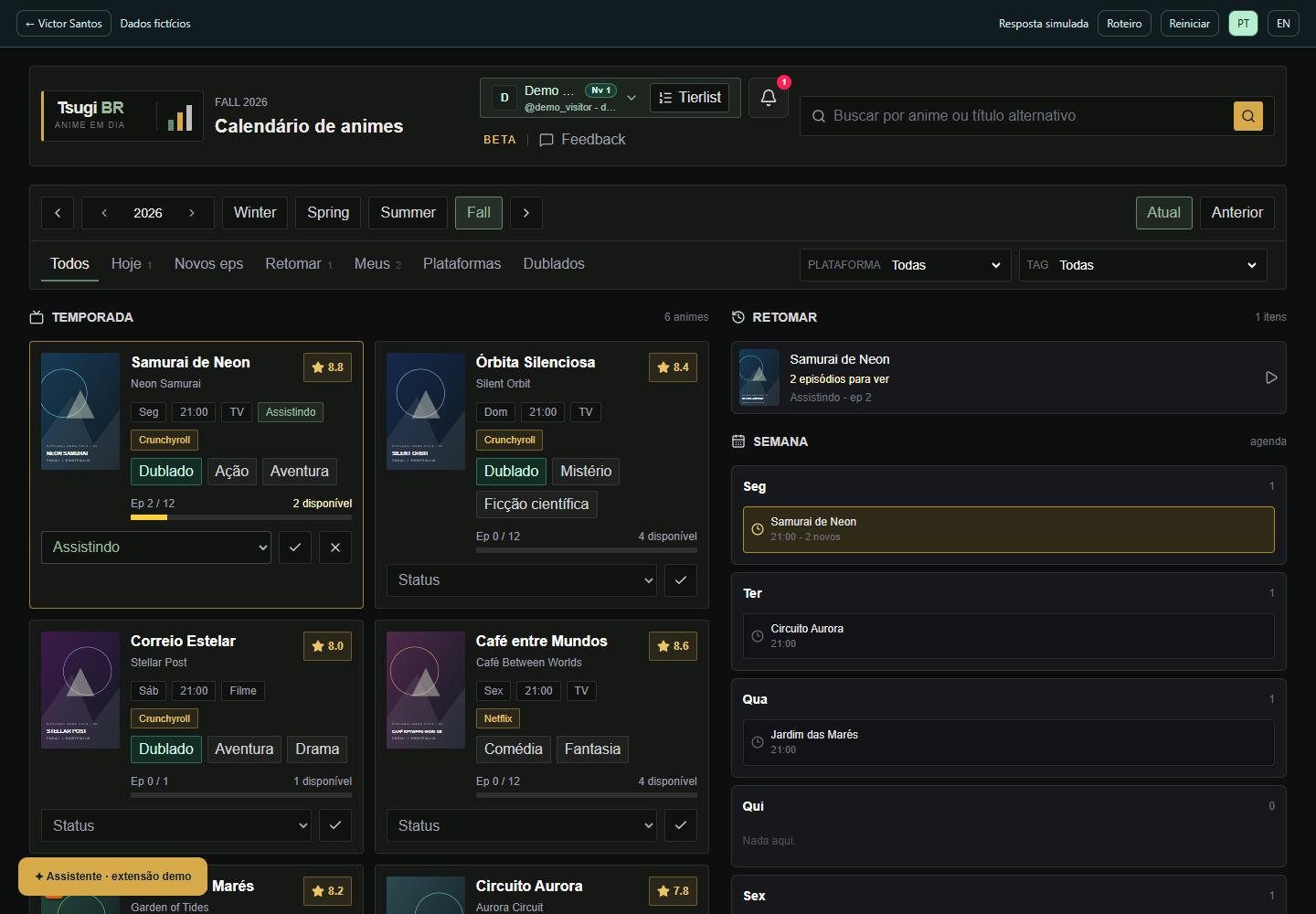Go to next season with right chevron
1316x914 pixels.
point(526,213)
